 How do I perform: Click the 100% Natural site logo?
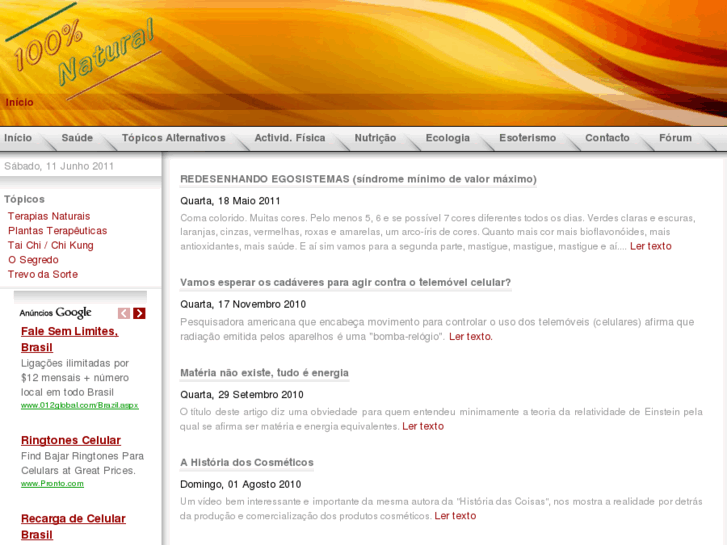pyautogui.click(x=82, y=51)
